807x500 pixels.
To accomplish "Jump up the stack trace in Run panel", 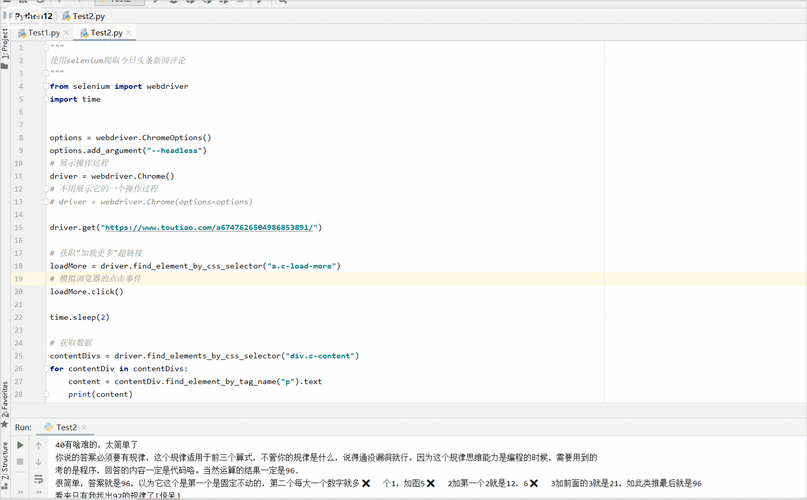I will [x=39, y=445].
